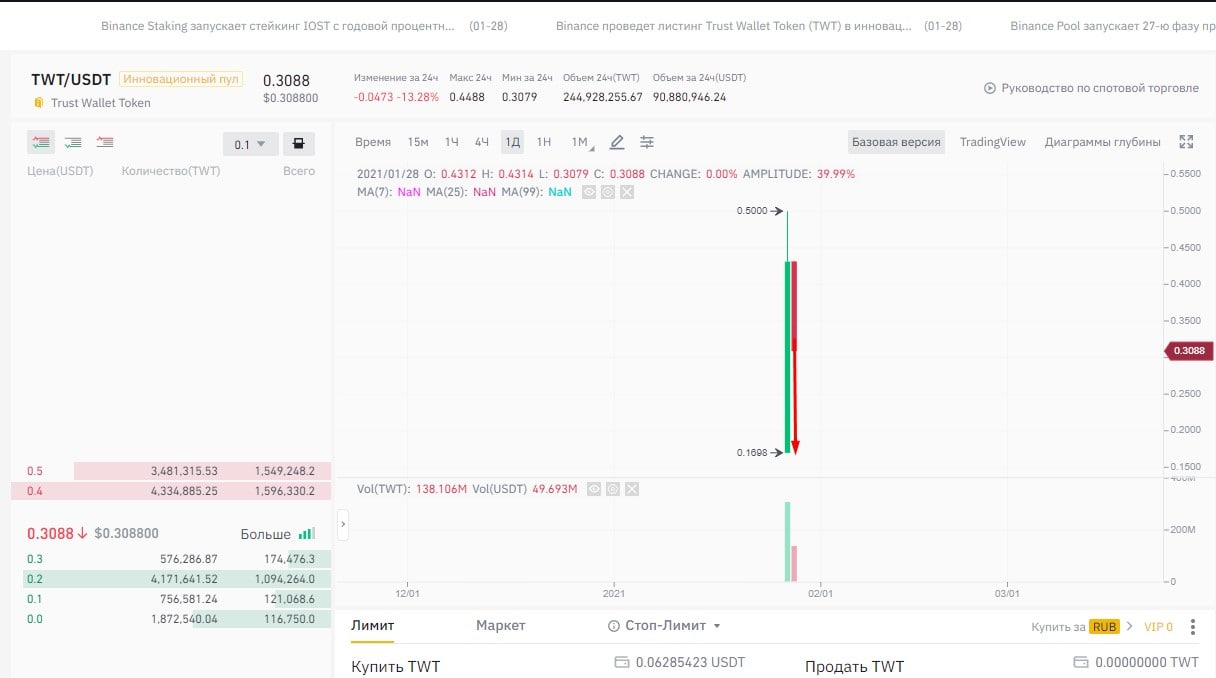Click the green volume bar
The image size is (1216, 678).
point(788,541)
